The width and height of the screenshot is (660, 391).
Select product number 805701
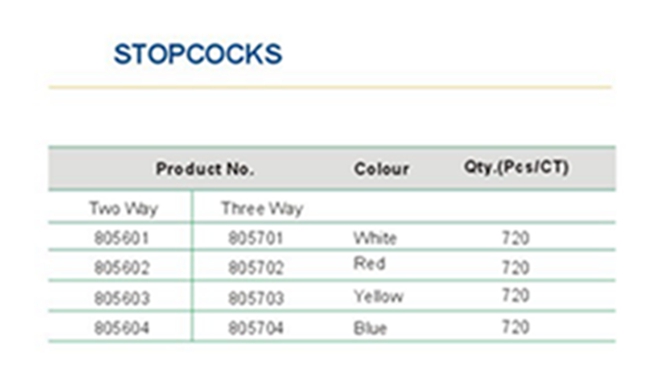pos(255,238)
